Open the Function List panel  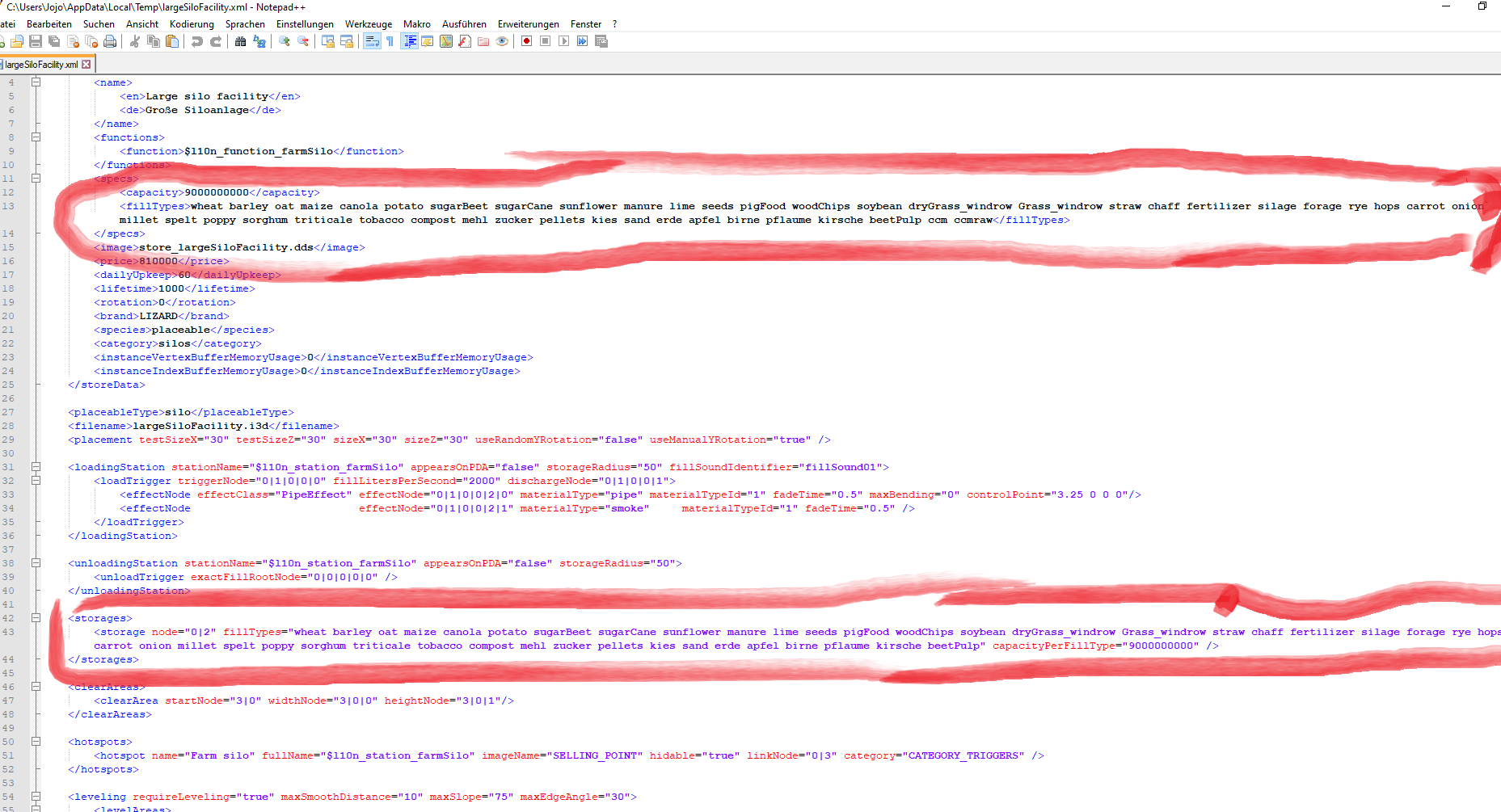click(464, 41)
